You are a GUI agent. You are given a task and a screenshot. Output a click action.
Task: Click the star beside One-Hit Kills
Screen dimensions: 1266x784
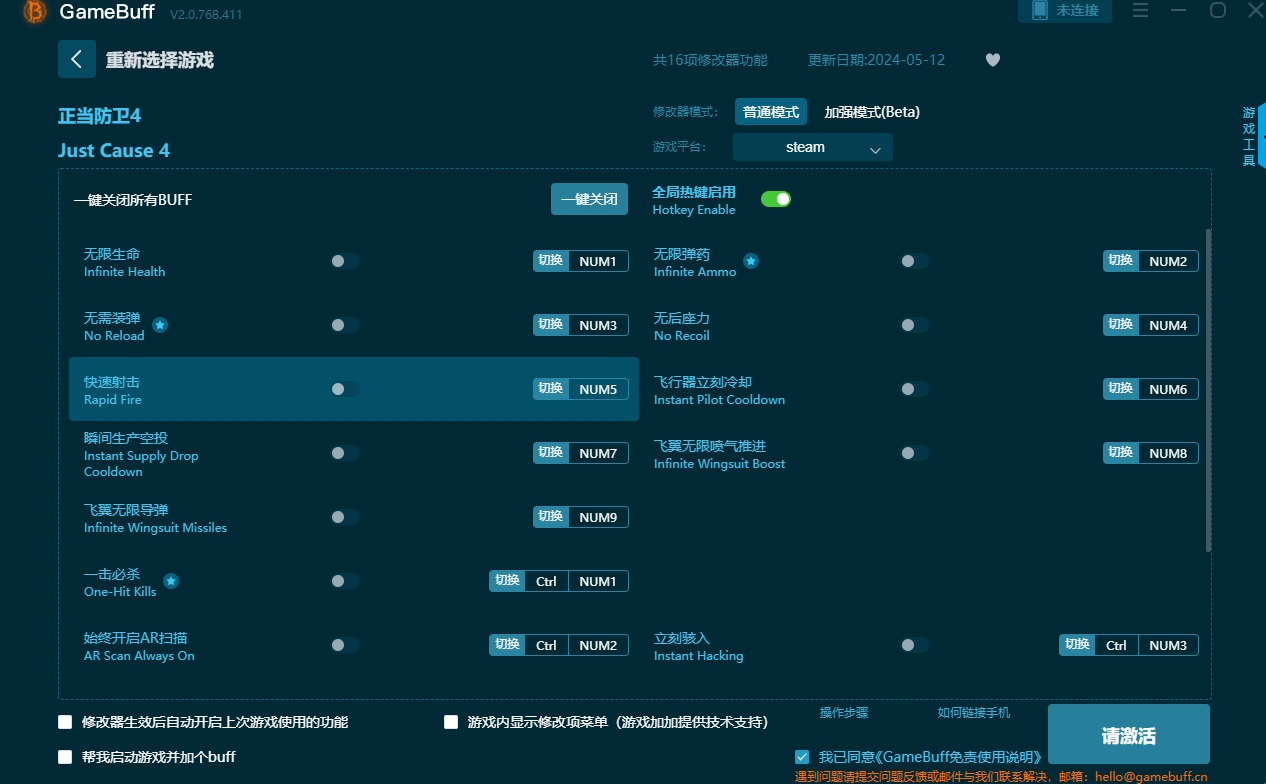tap(170, 580)
